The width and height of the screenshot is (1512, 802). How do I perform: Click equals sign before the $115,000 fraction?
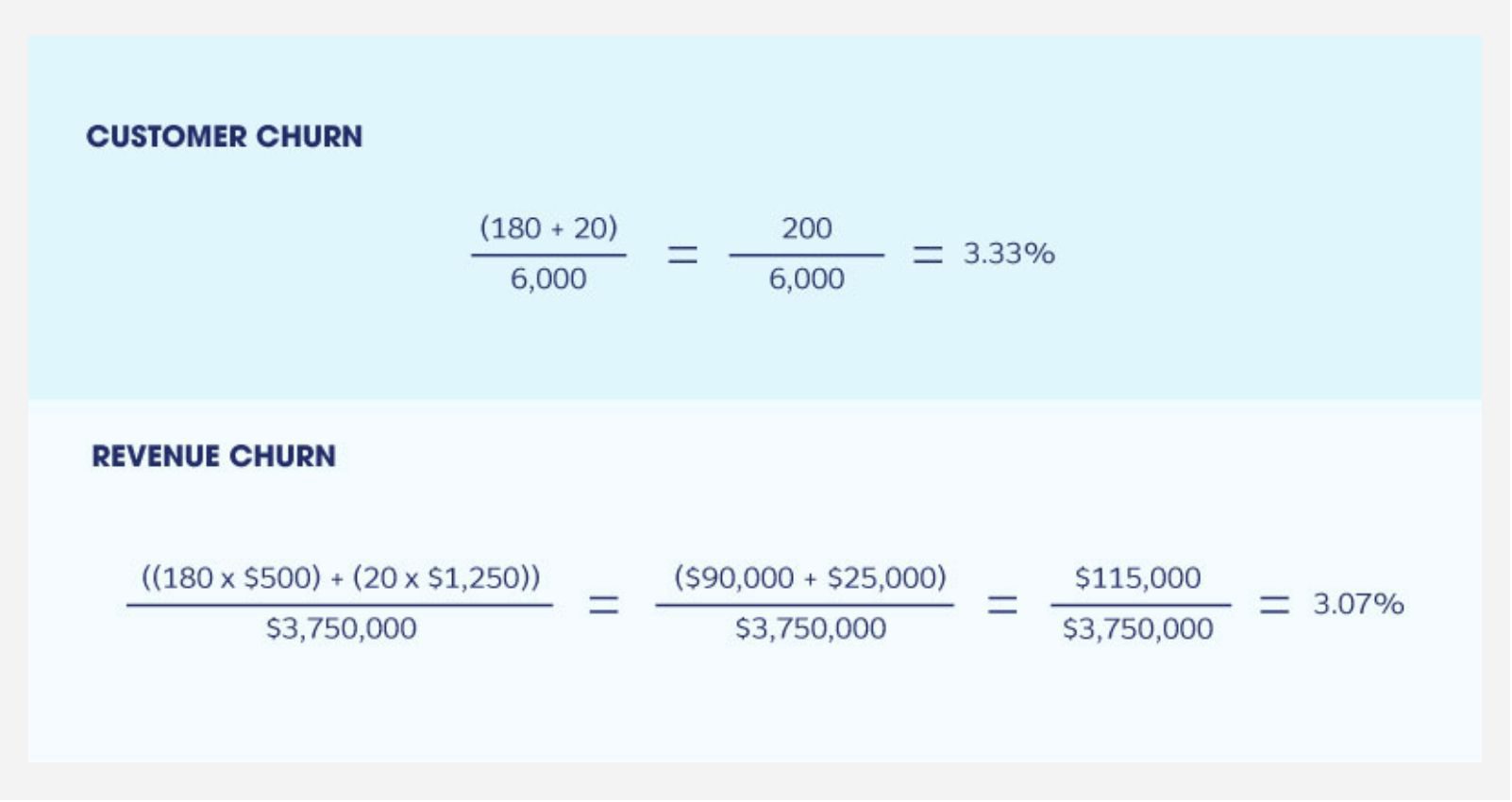(1002, 604)
